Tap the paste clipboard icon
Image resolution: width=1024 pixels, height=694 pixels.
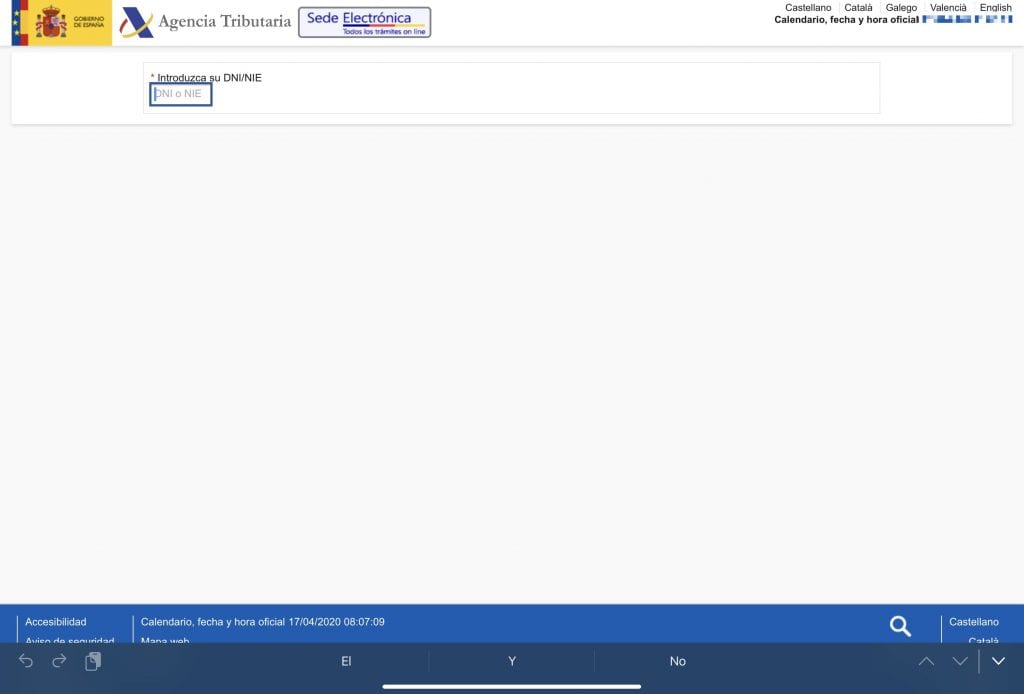point(93,661)
